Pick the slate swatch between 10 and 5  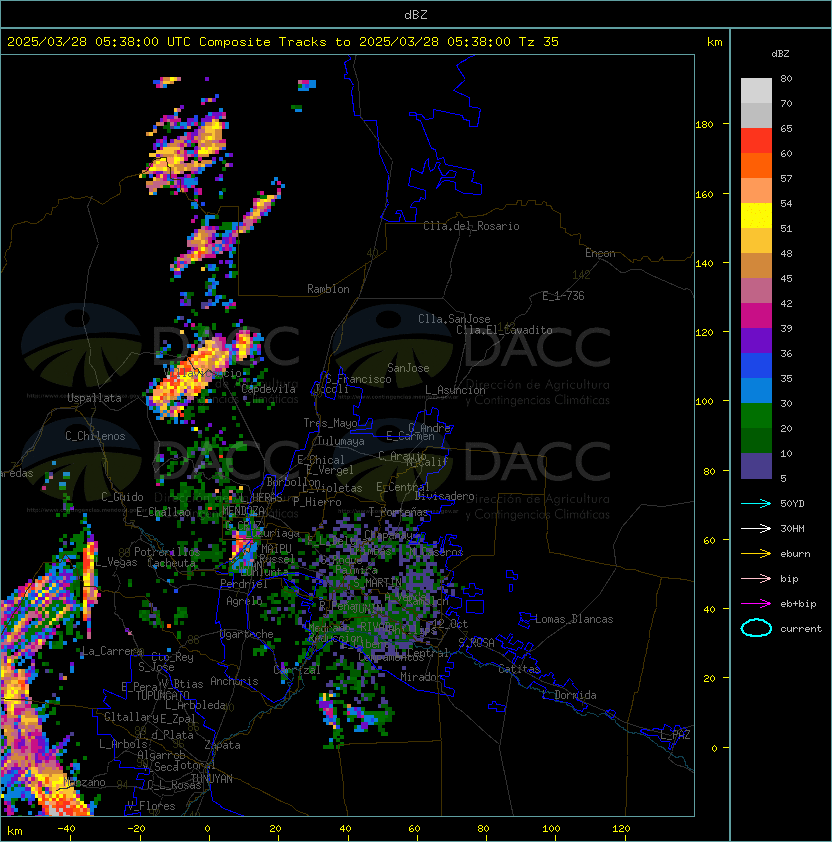point(756,466)
